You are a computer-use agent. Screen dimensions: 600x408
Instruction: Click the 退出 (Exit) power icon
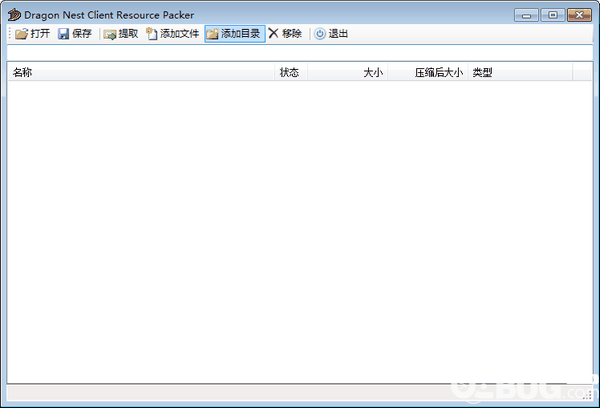coord(320,34)
